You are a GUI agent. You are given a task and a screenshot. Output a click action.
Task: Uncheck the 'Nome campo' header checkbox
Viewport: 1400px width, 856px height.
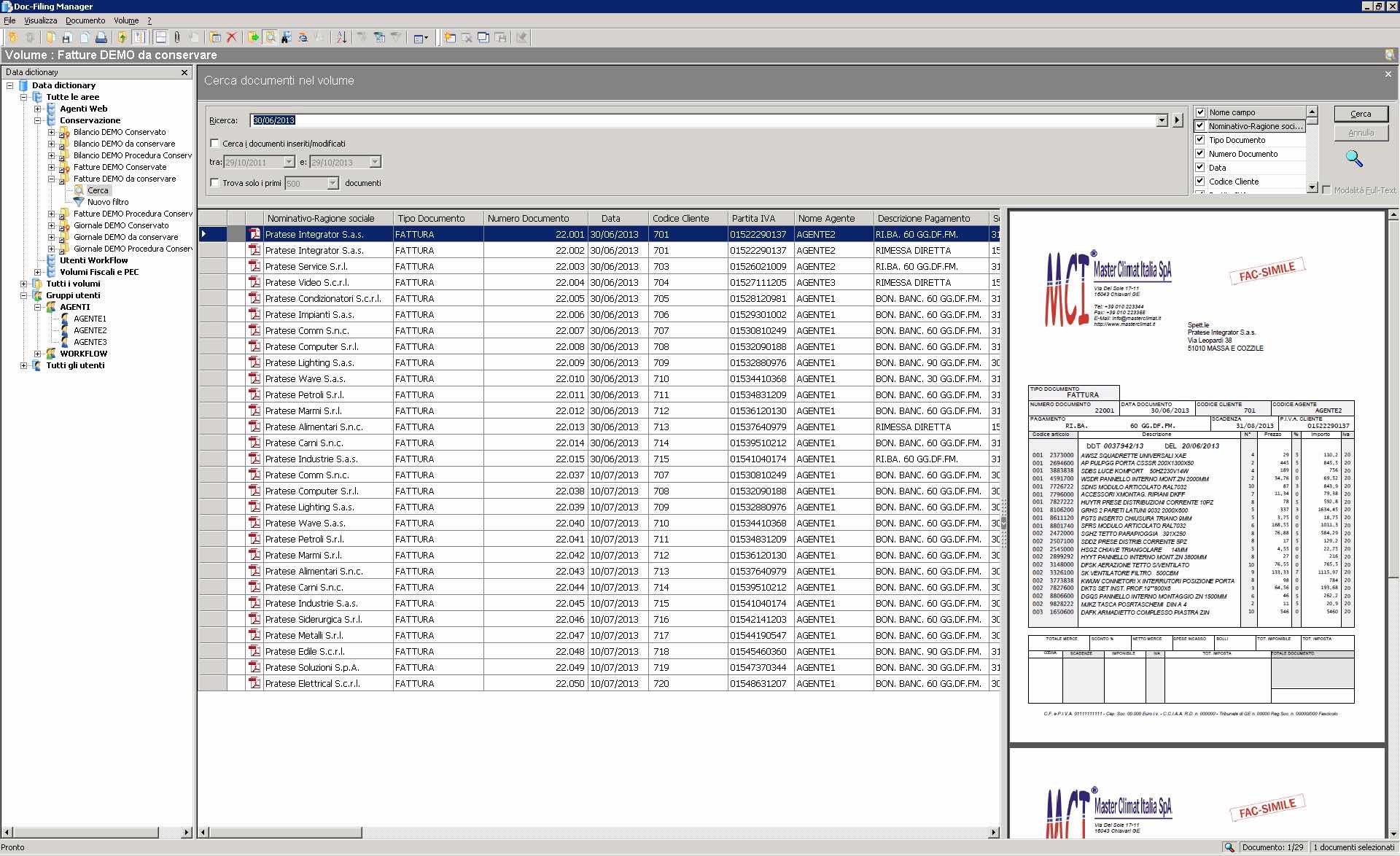tap(1200, 112)
